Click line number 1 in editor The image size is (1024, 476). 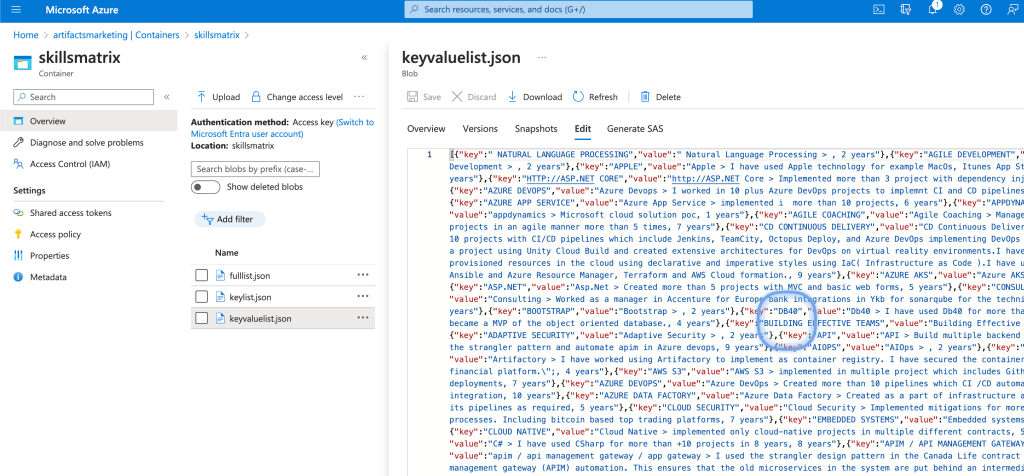tap(429, 155)
